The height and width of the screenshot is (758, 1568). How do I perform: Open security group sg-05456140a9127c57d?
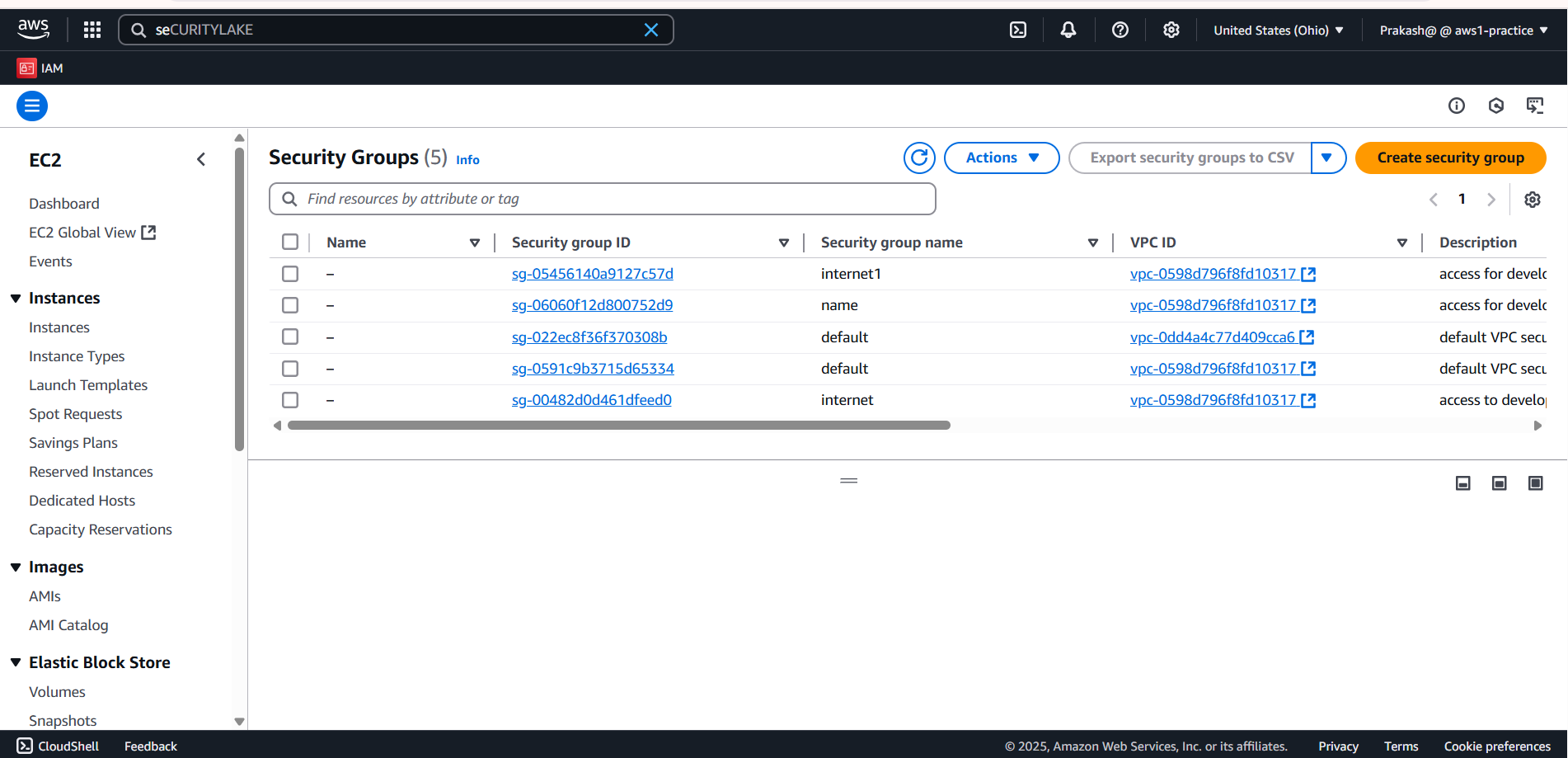[x=593, y=274]
